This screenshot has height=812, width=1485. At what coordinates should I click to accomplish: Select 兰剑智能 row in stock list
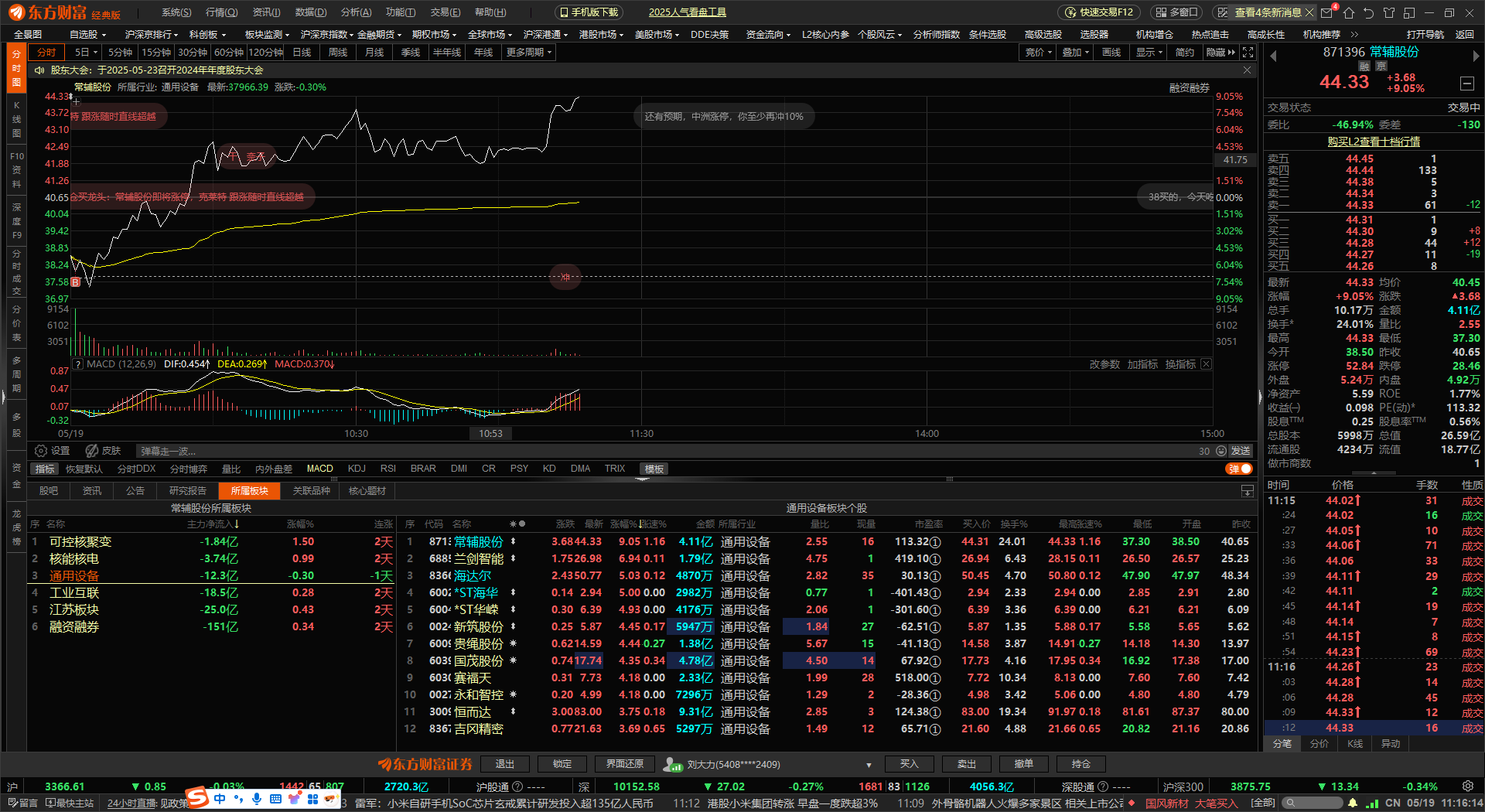828,558
